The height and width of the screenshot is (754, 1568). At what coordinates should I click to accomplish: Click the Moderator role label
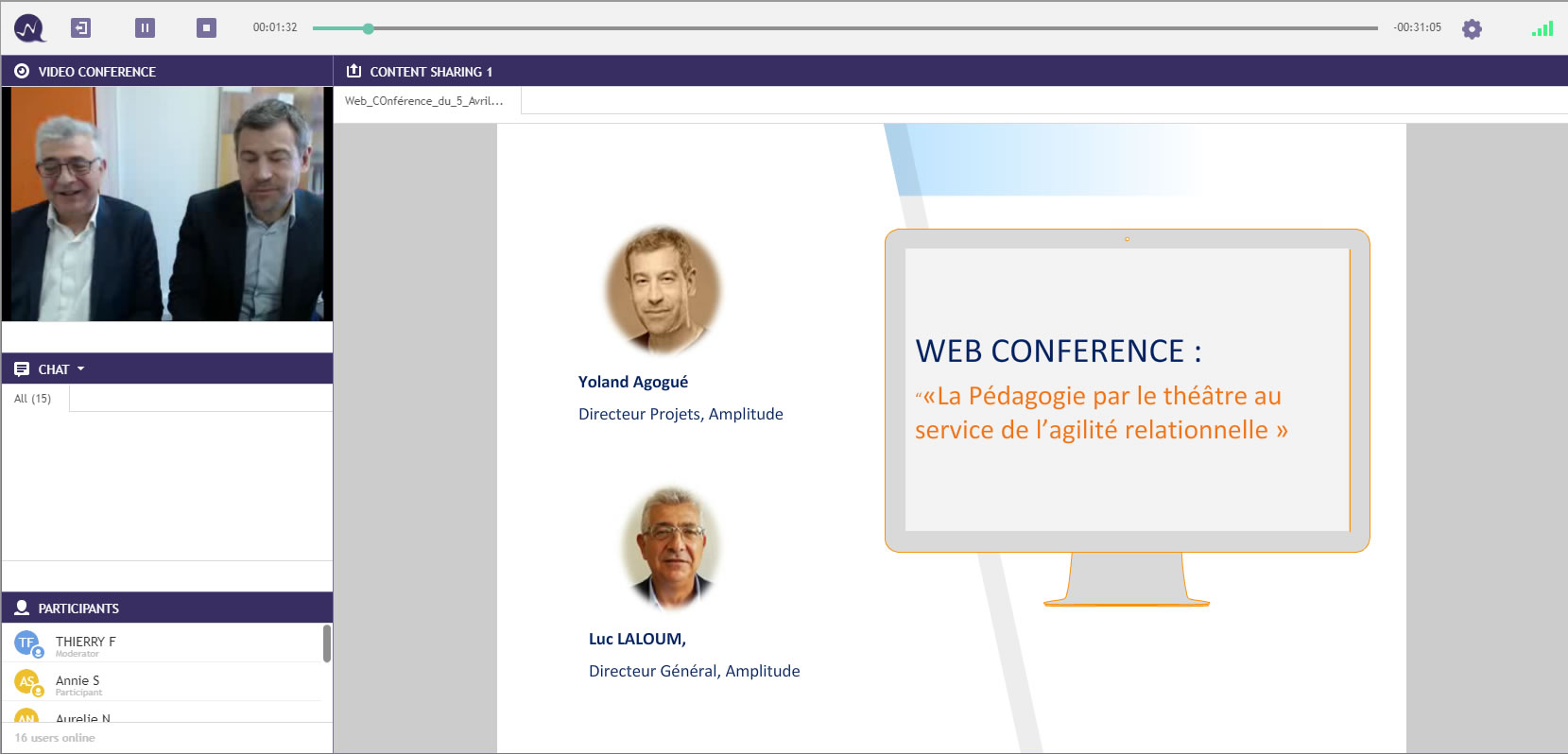click(77, 654)
